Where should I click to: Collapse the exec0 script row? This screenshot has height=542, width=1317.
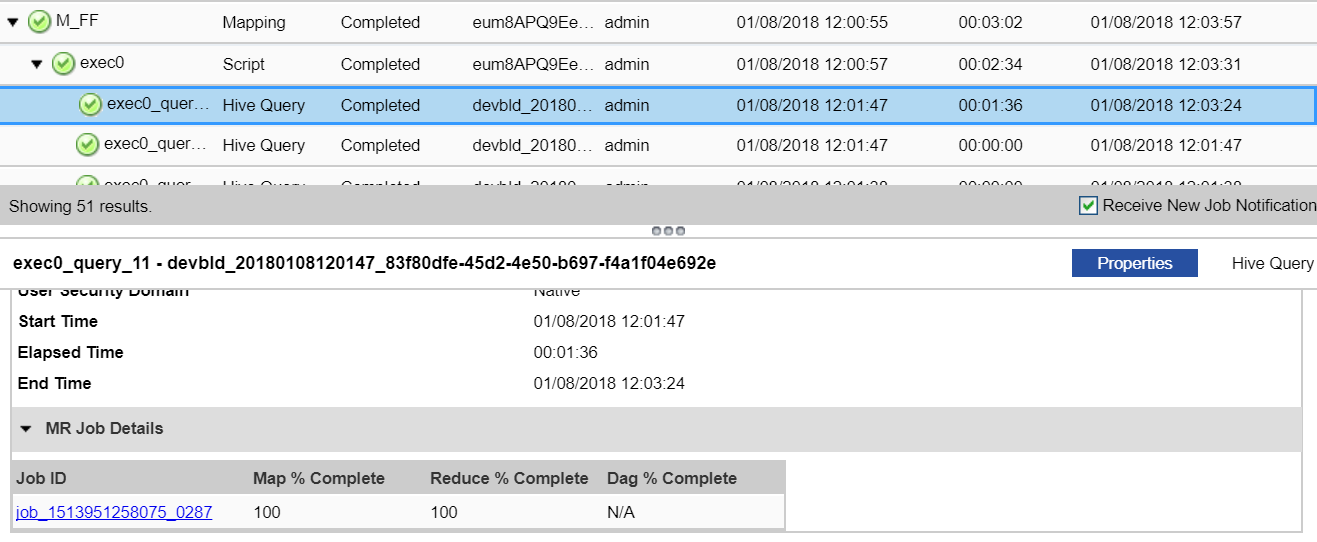point(37,65)
